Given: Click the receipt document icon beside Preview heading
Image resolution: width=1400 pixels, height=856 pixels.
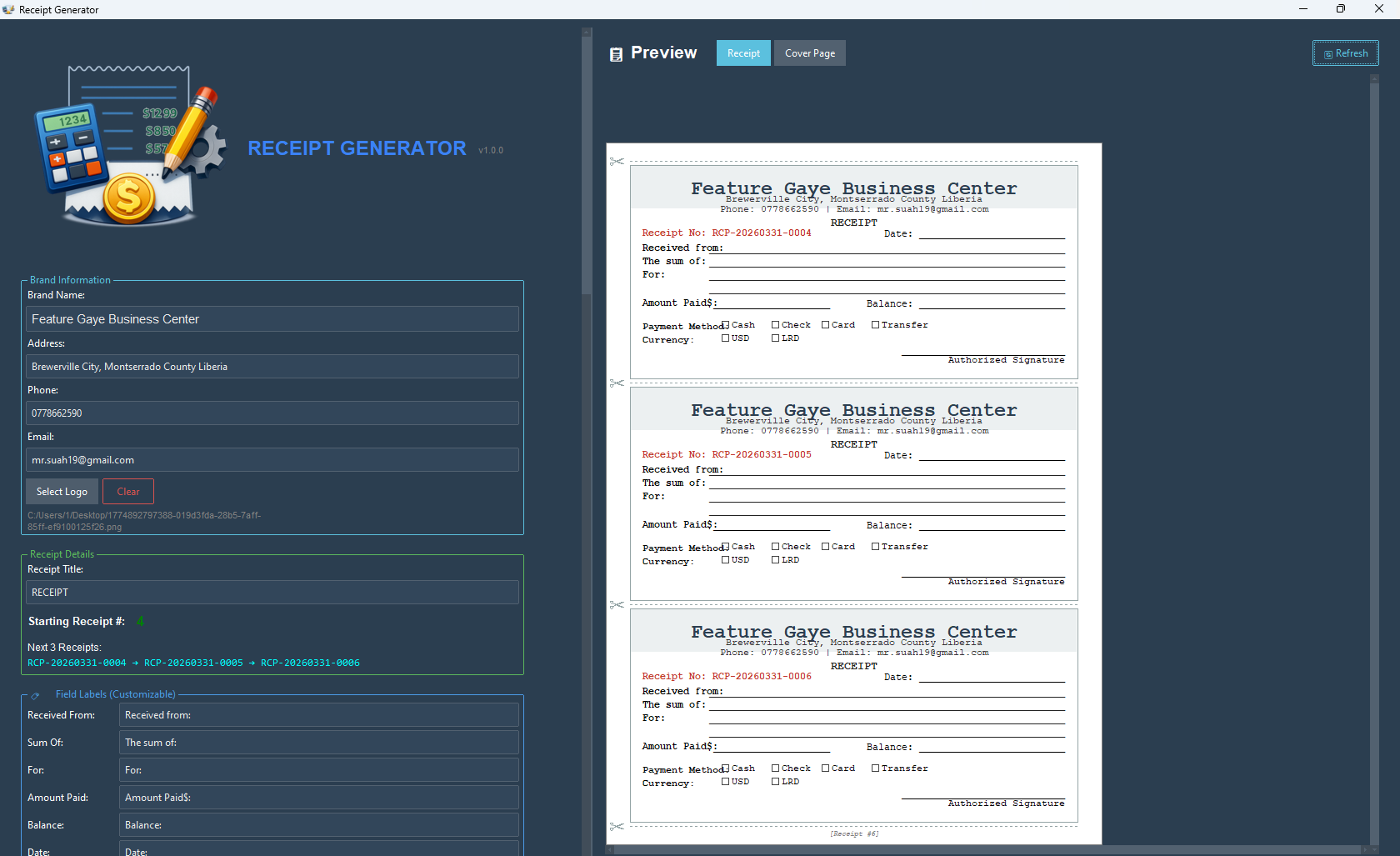Looking at the screenshot, I should point(616,53).
